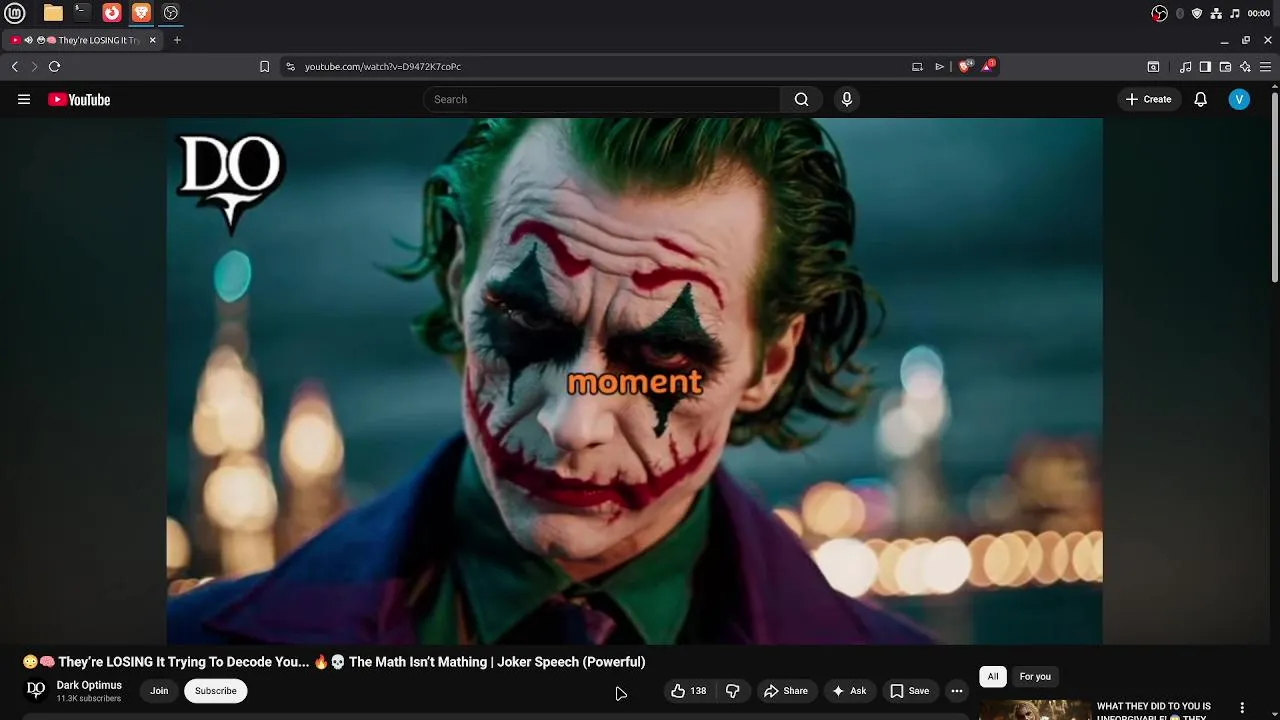Click the youtube.com address bar URL
The height and width of the screenshot is (720, 1280).
tap(383, 67)
